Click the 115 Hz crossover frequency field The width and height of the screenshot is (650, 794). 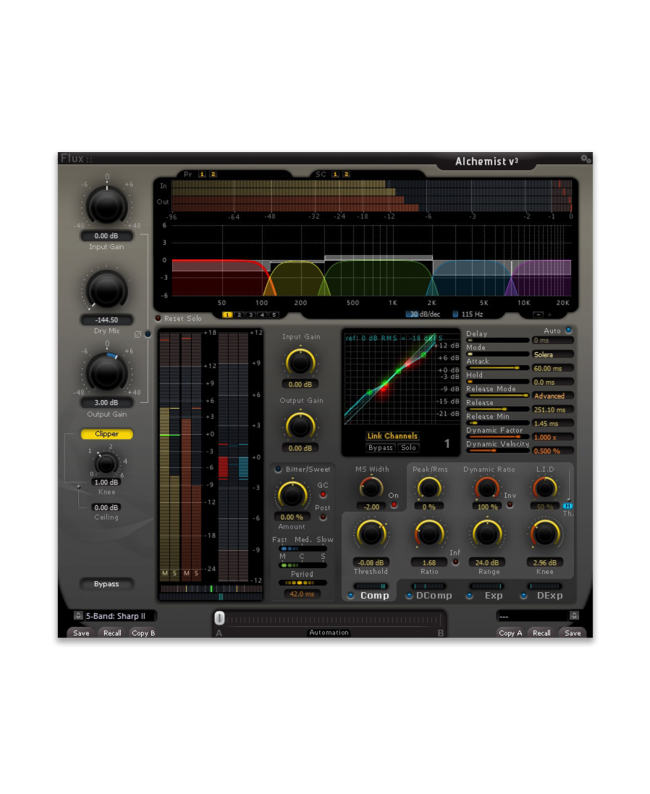point(468,314)
